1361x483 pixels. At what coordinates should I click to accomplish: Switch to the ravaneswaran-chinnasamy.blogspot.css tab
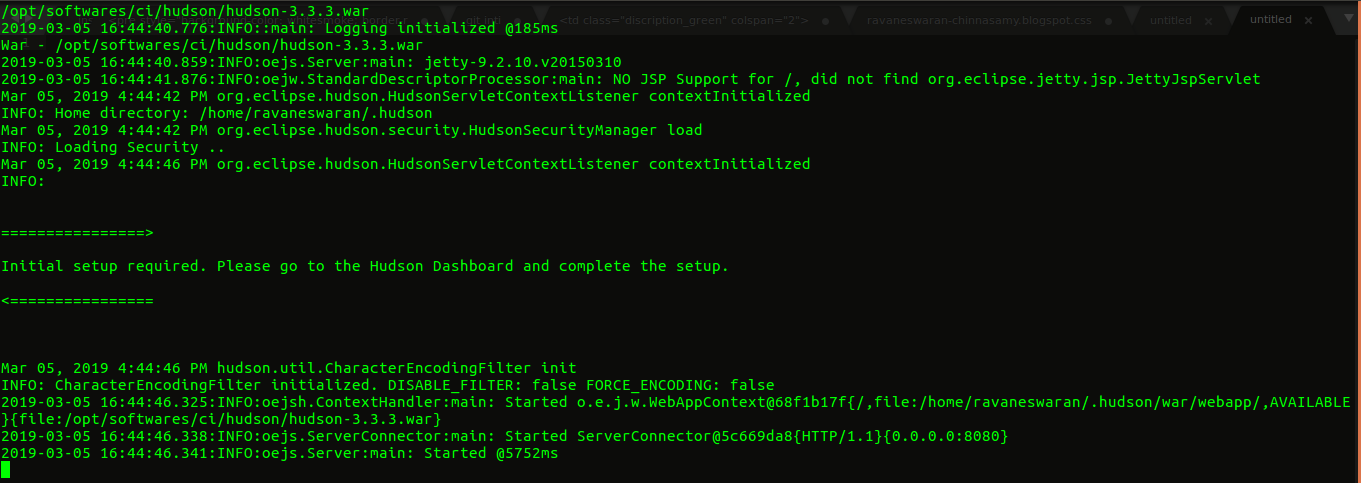click(x=978, y=20)
